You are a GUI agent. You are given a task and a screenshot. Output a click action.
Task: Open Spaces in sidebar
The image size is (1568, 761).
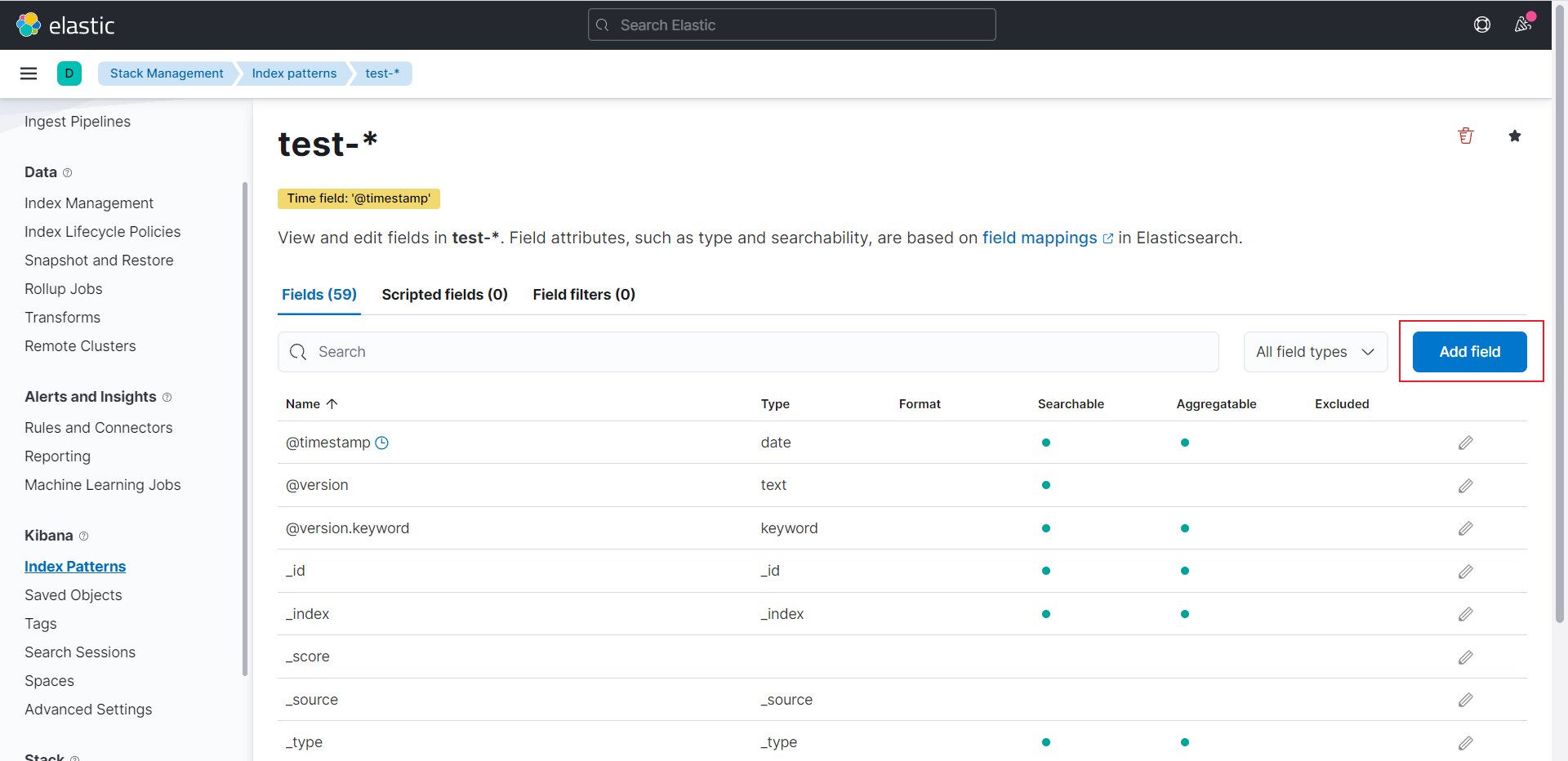pos(49,681)
